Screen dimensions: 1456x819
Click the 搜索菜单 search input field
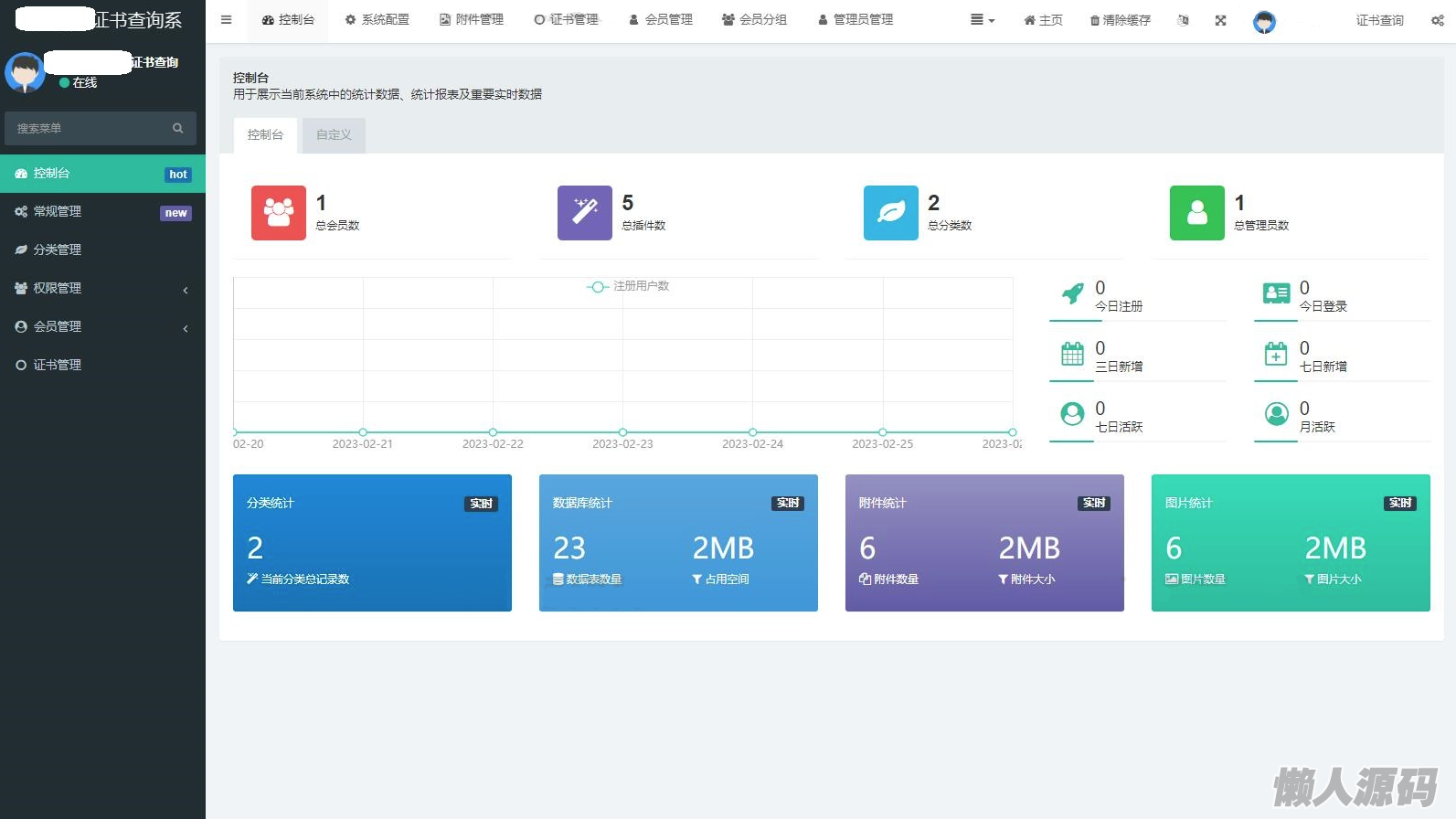tap(91, 129)
